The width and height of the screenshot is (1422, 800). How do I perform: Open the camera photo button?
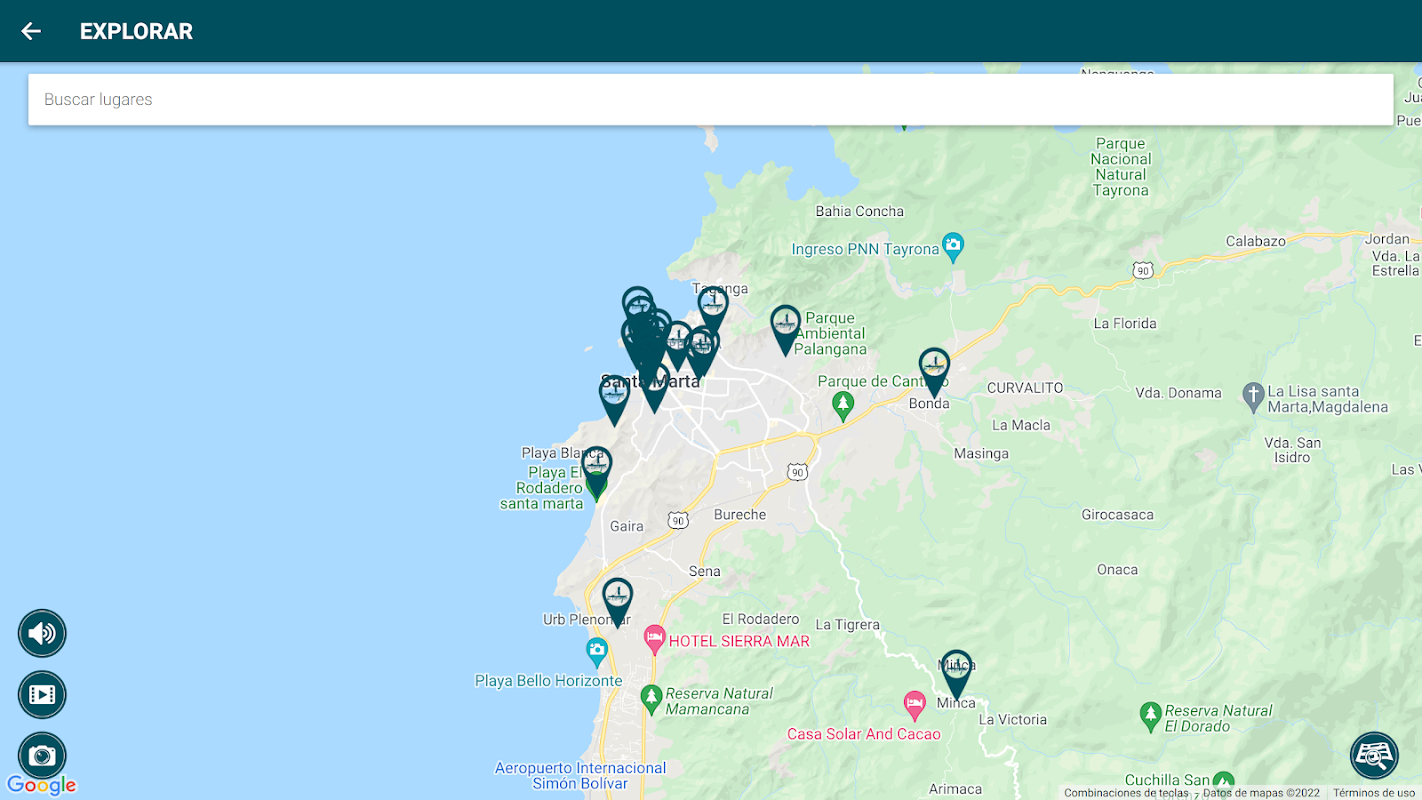[42, 756]
